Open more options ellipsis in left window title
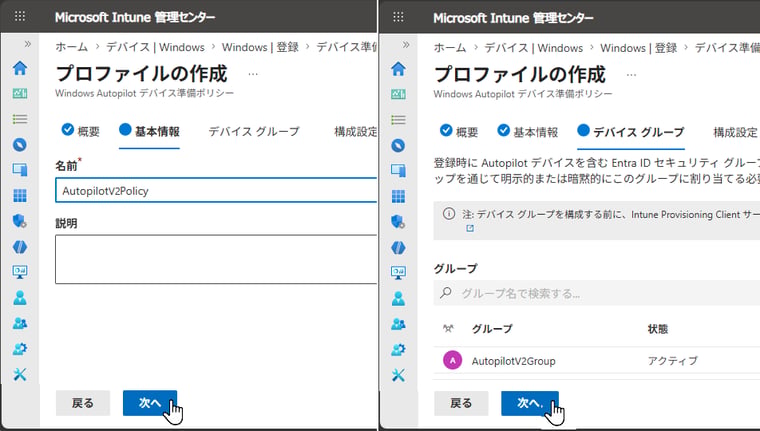This screenshot has height=431, width=760. click(x=253, y=74)
